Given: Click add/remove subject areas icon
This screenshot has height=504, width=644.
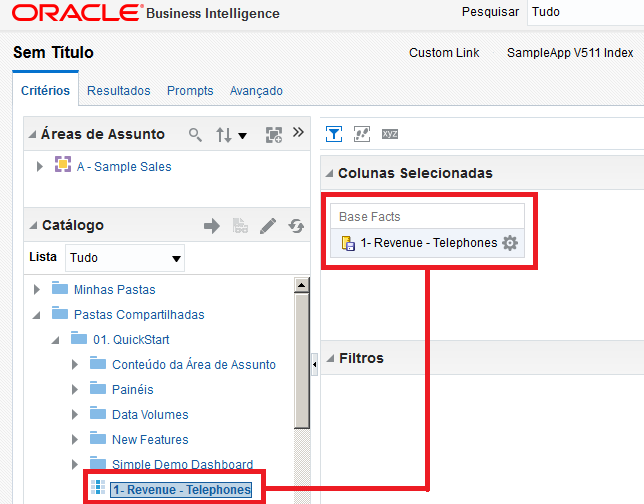Looking at the screenshot, I should coord(274,134).
